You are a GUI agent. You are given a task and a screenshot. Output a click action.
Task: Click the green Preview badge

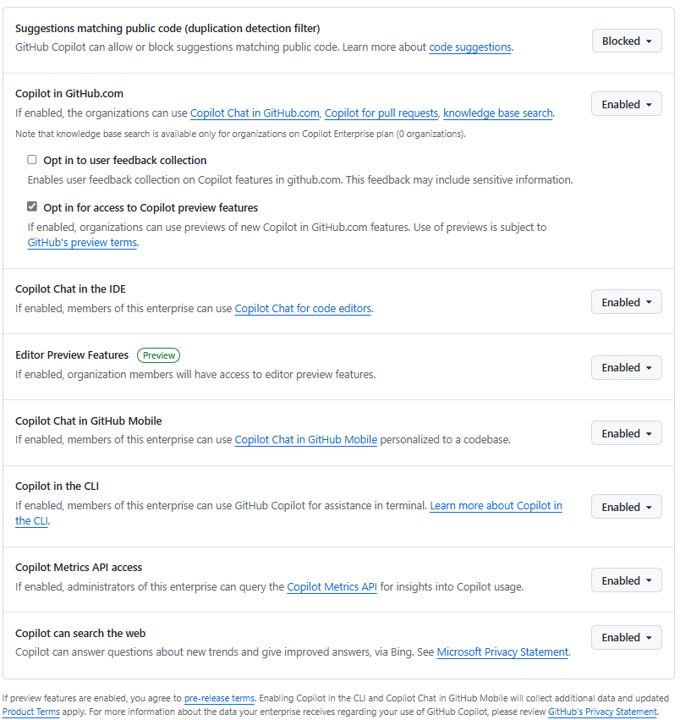tap(158, 355)
